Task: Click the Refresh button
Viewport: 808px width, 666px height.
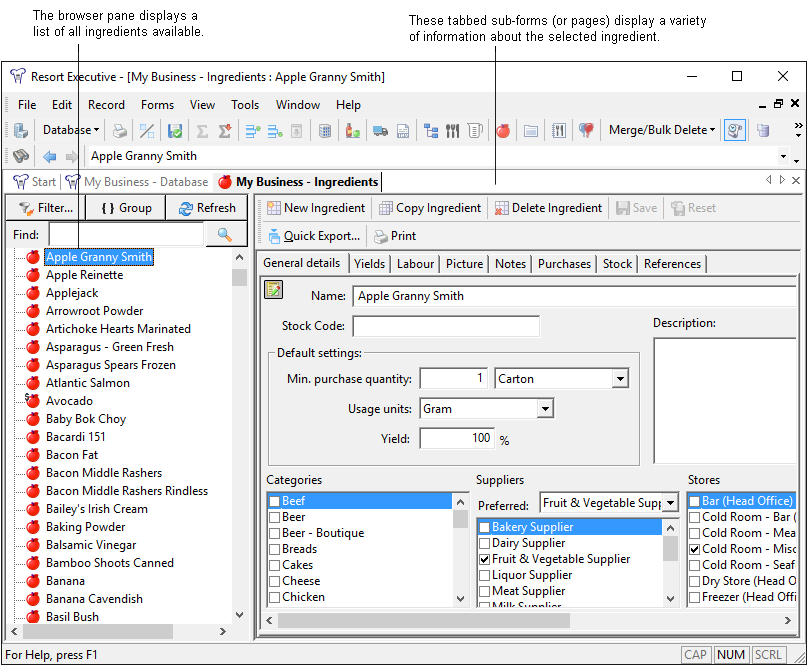Action: click(x=207, y=208)
